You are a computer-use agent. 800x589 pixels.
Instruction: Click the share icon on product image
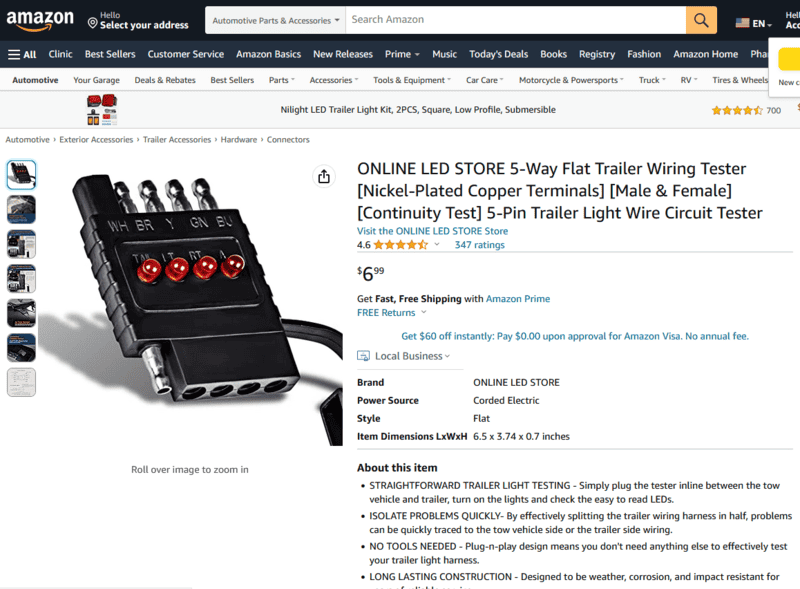click(x=324, y=177)
